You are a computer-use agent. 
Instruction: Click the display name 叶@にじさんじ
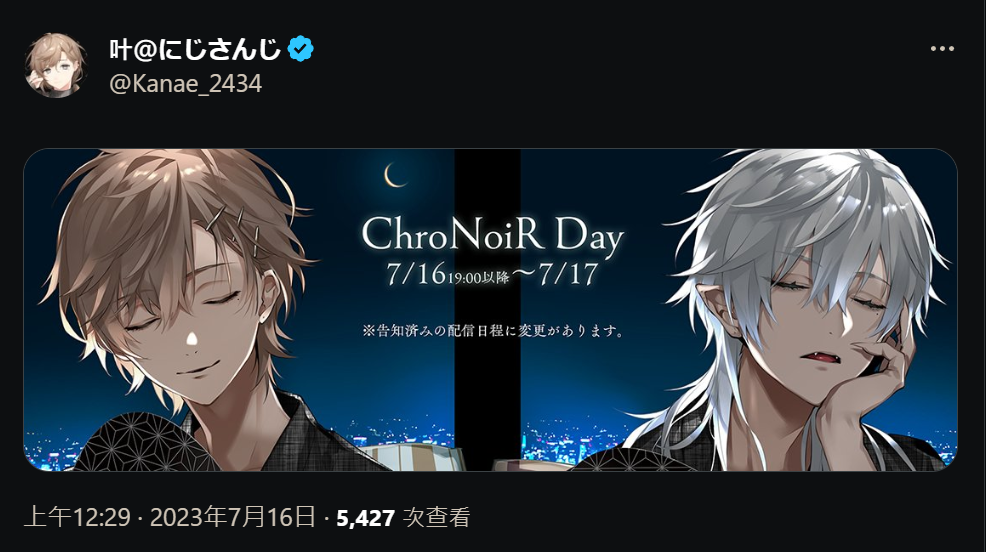[x=195, y=49]
